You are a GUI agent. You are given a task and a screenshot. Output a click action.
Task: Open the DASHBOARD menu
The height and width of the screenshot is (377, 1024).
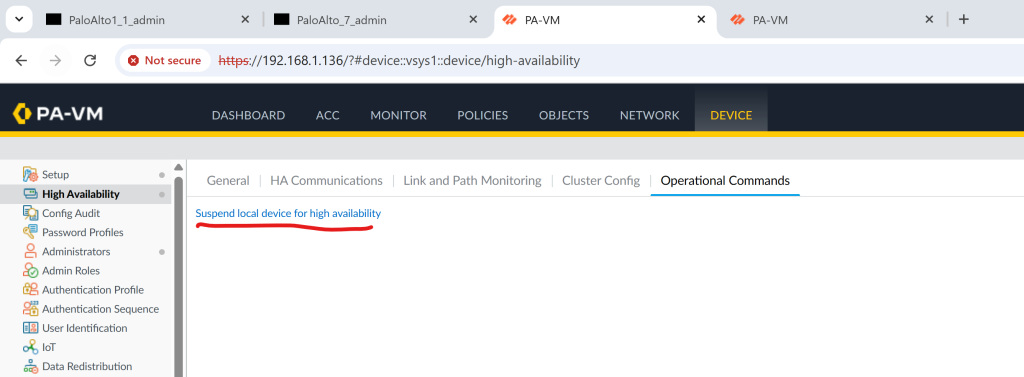click(x=248, y=115)
